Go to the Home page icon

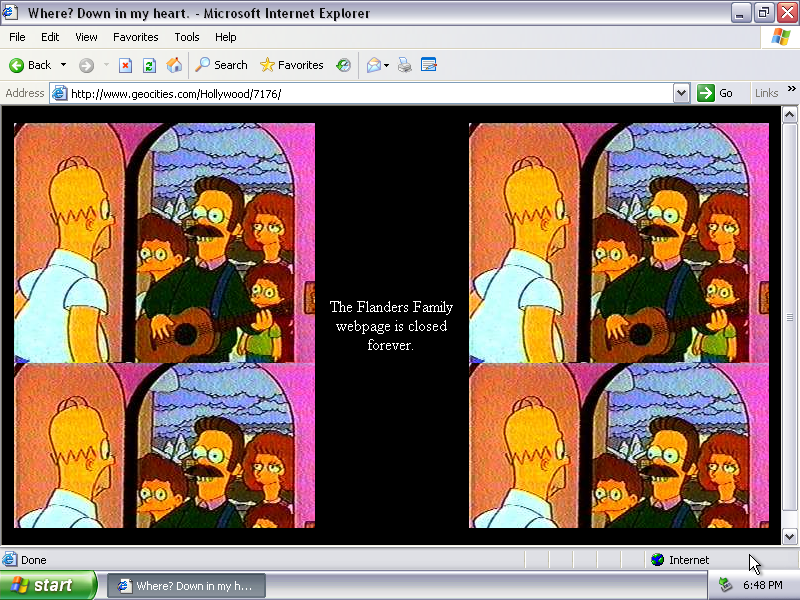[174, 65]
